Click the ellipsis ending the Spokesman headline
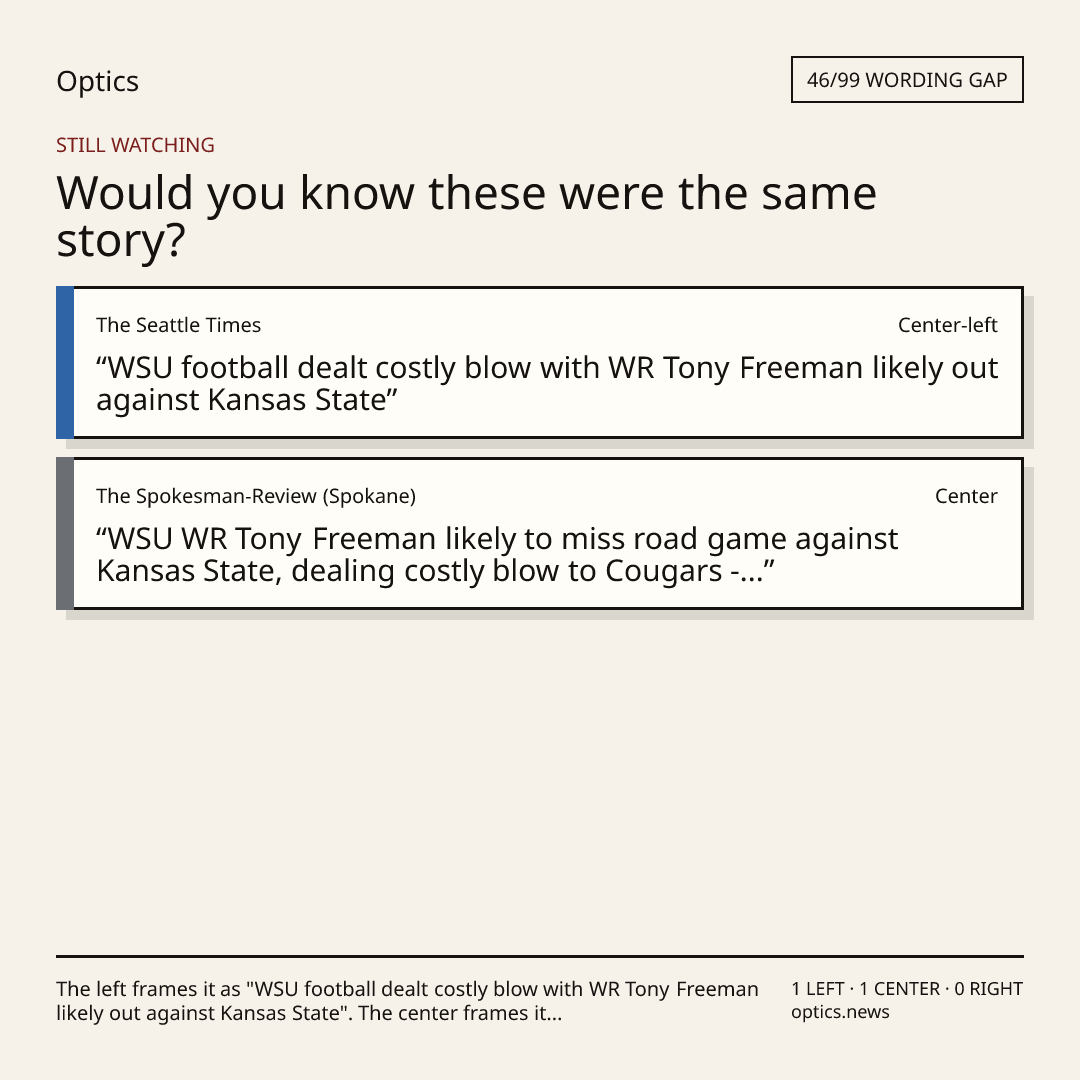Image resolution: width=1080 pixels, height=1080 pixels. (752, 579)
